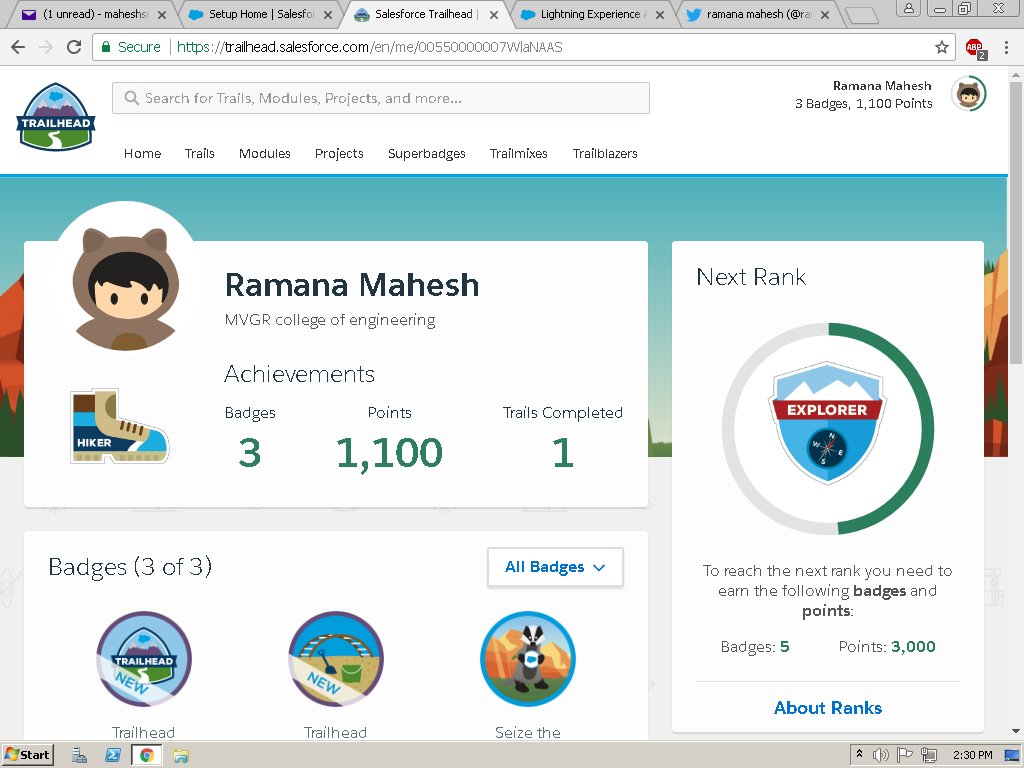Click the Trails Completed value 1

pyautogui.click(x=563, y=453)
